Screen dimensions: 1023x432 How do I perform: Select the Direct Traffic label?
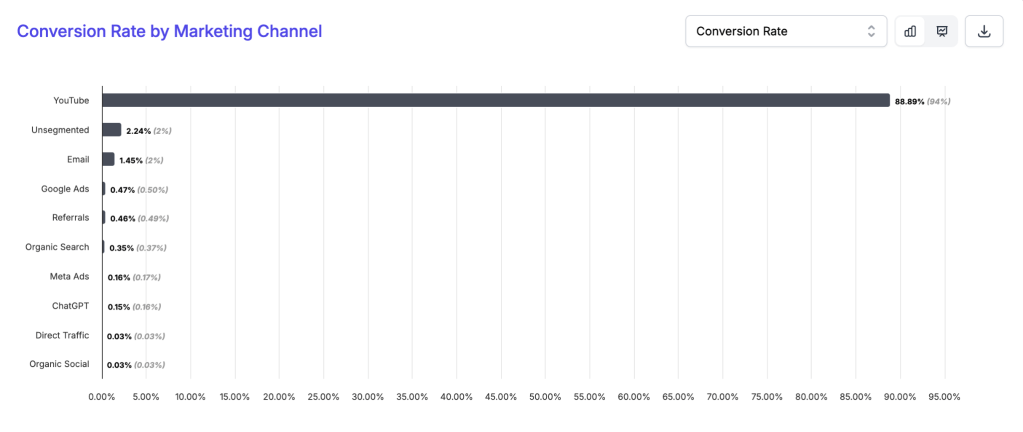62,335
